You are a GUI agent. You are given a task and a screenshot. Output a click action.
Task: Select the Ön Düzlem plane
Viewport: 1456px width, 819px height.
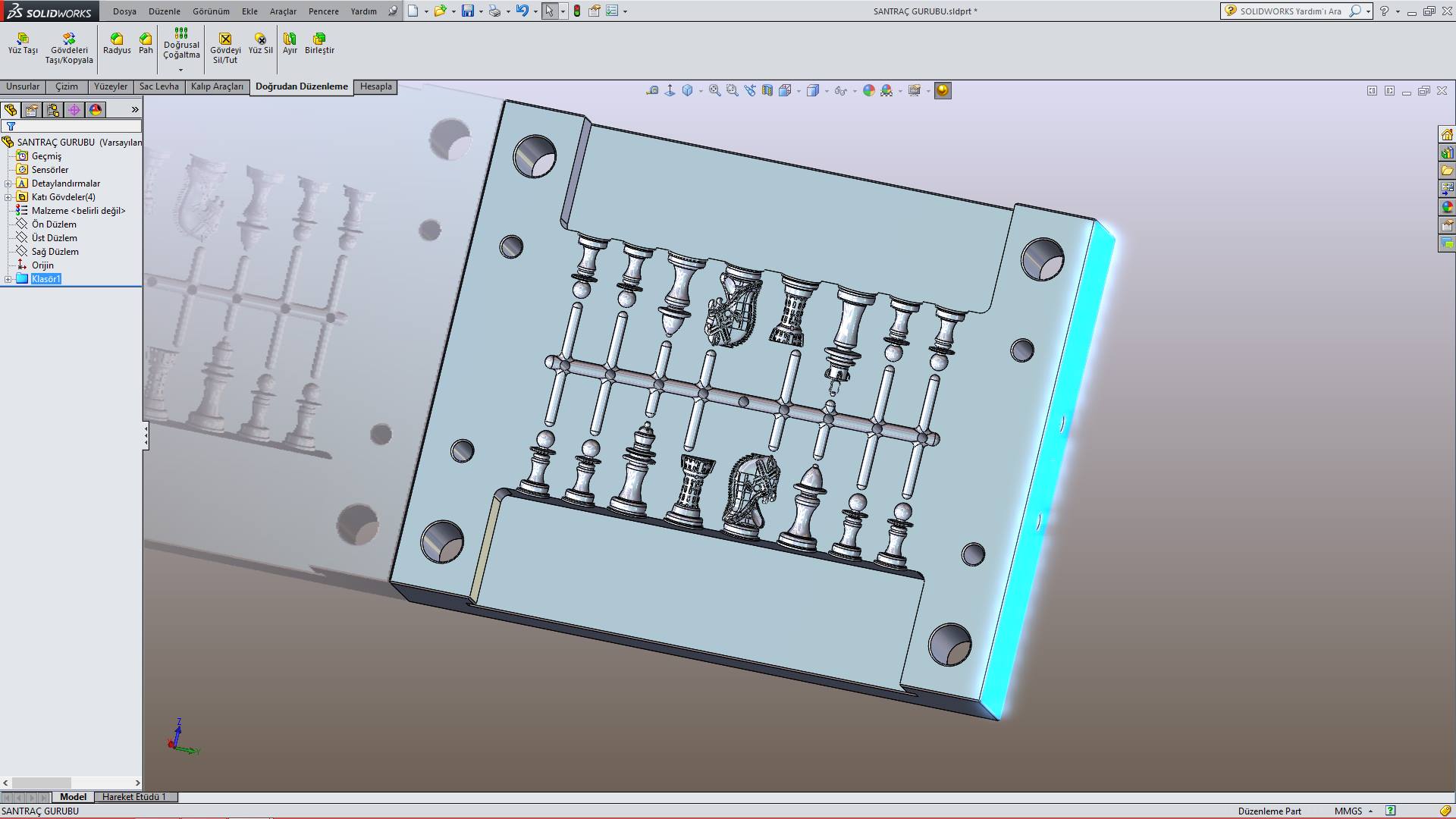[46, 224]
